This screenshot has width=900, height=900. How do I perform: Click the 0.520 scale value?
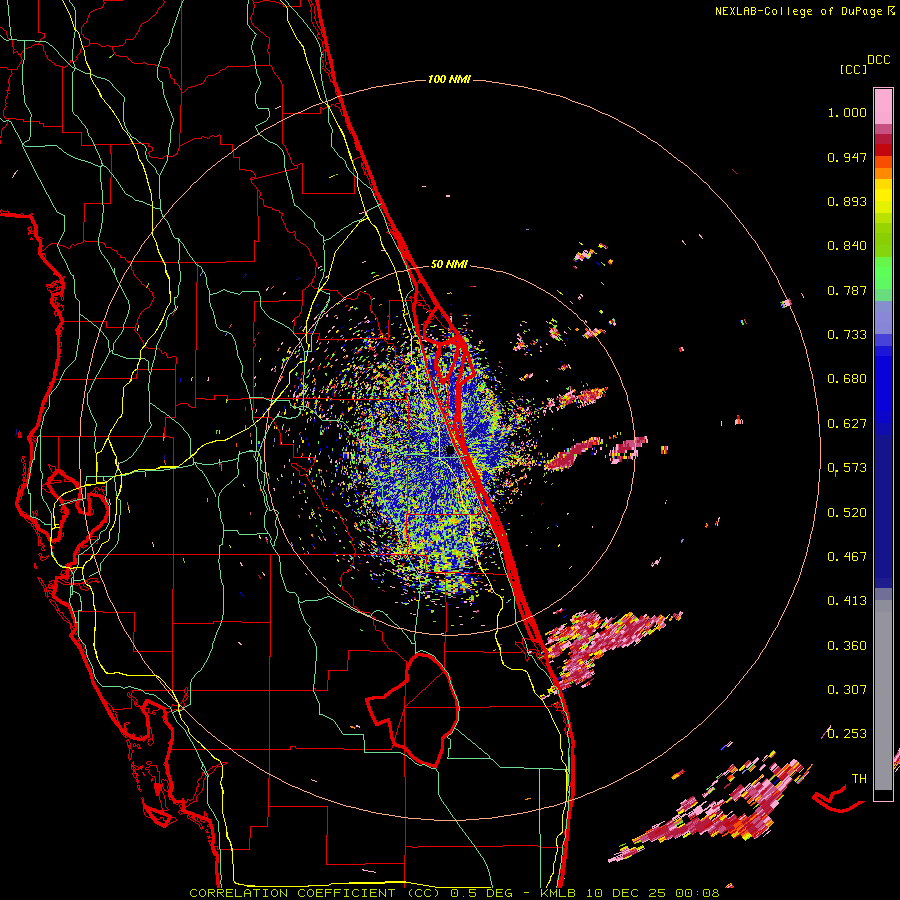(847, 513)
